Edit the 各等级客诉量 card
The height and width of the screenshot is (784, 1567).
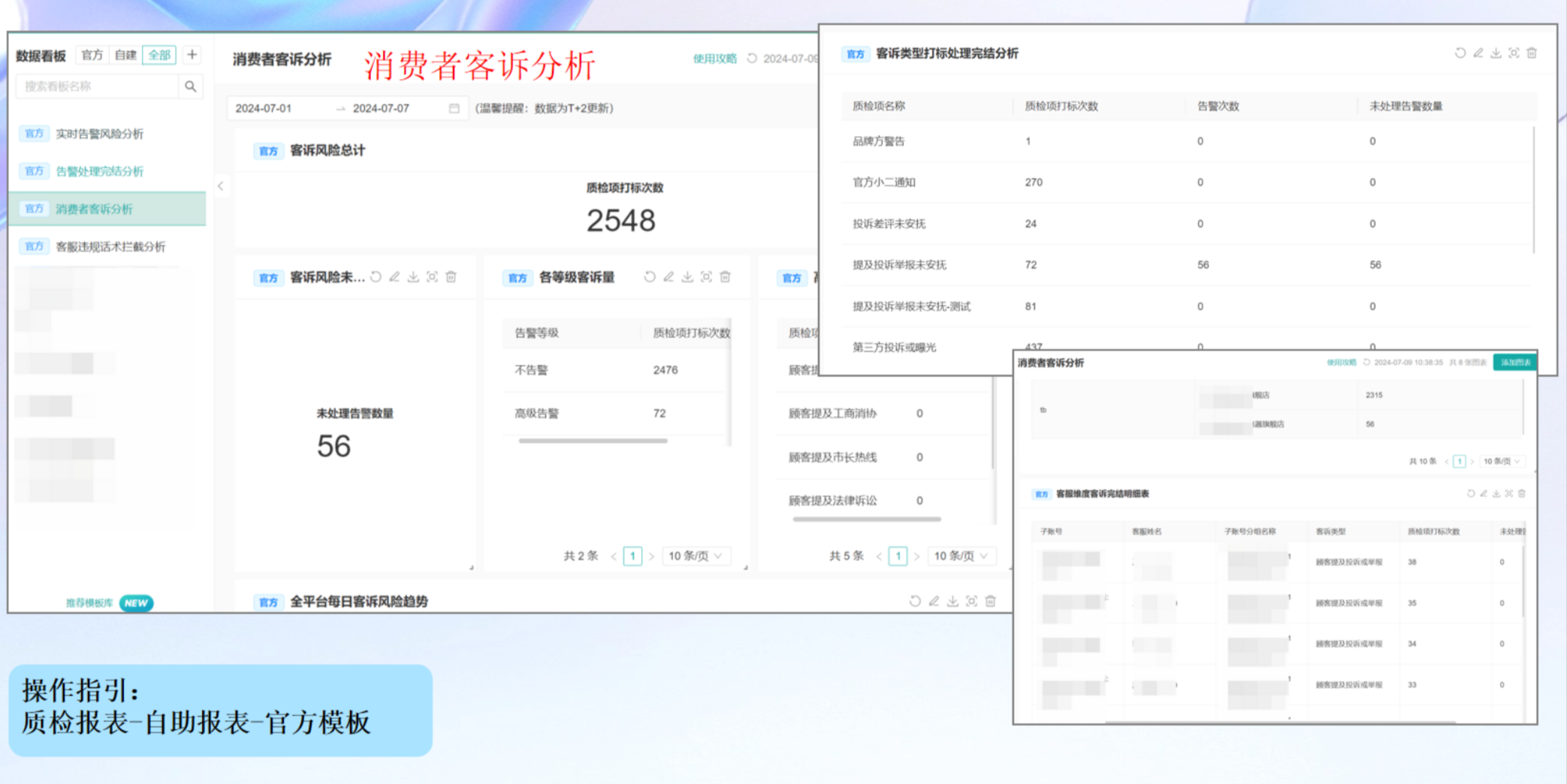[x=669, y=277]
